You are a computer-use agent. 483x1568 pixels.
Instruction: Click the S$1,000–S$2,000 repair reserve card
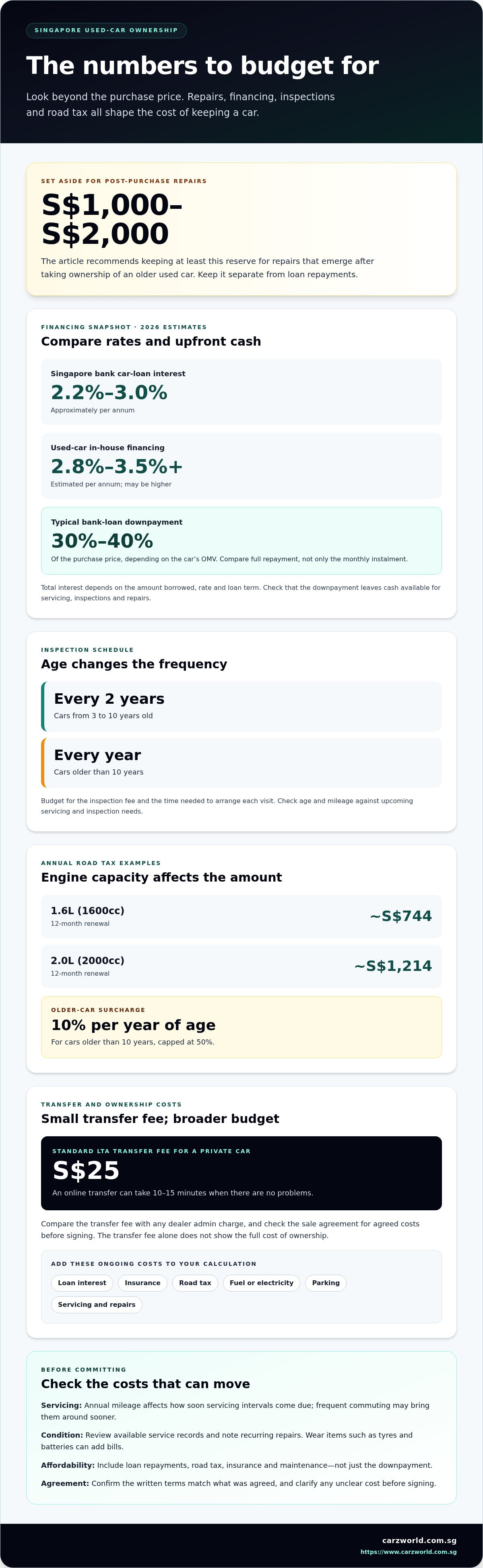click(241, 229)
